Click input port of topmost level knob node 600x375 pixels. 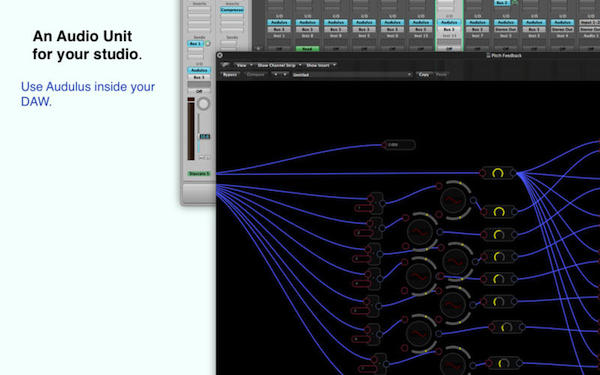pos(483,173)
